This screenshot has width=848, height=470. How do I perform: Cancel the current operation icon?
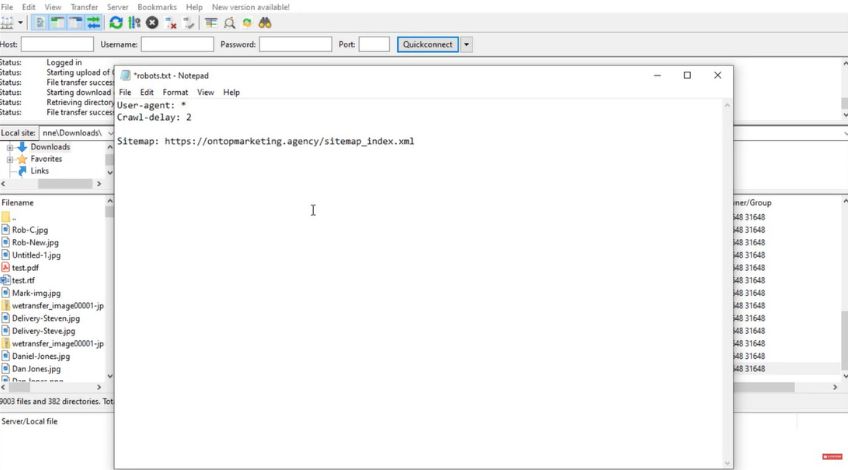152,23
